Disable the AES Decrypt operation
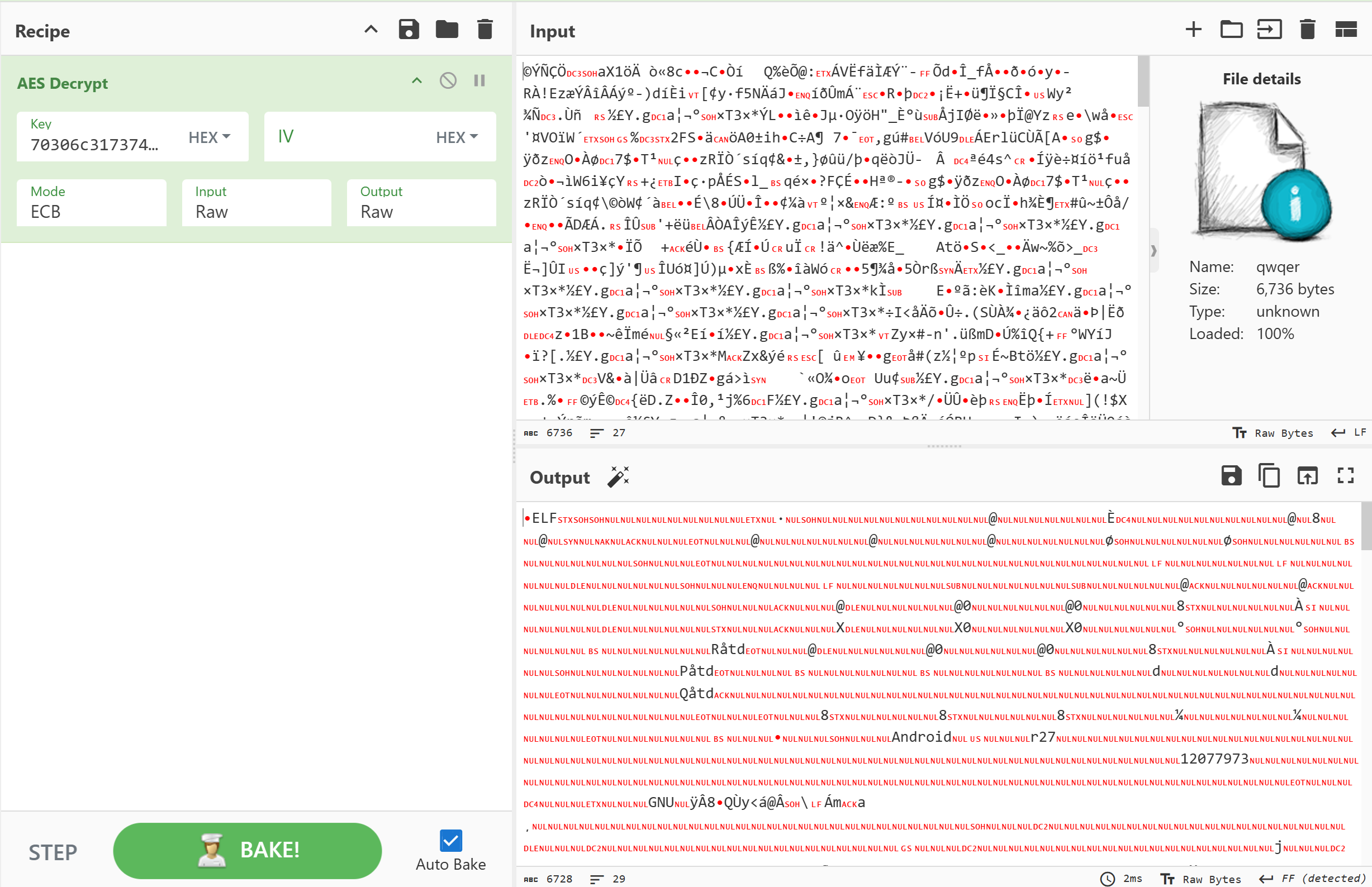Image resolution: width=1372 pixels, height=887 pixels. tap(448, 80)
